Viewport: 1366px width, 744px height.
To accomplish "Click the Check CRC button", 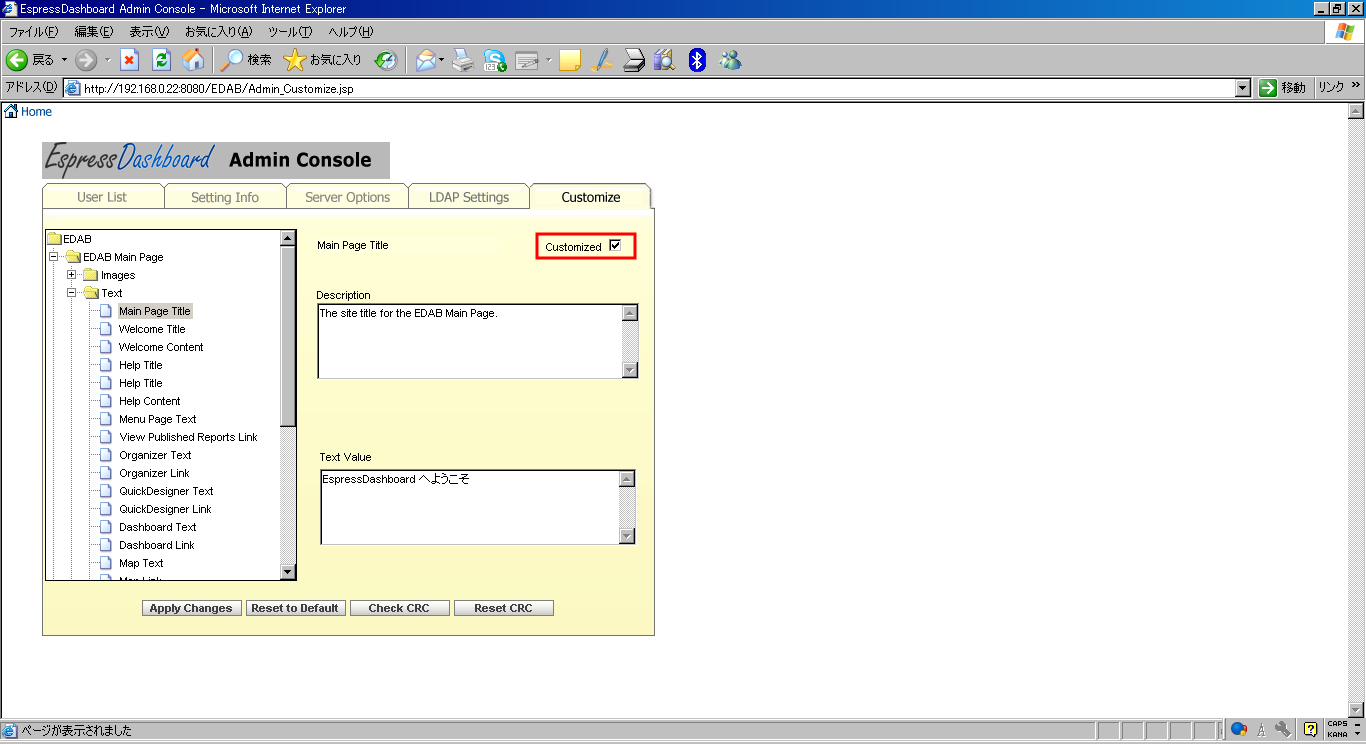I will (x=399, y=608).
